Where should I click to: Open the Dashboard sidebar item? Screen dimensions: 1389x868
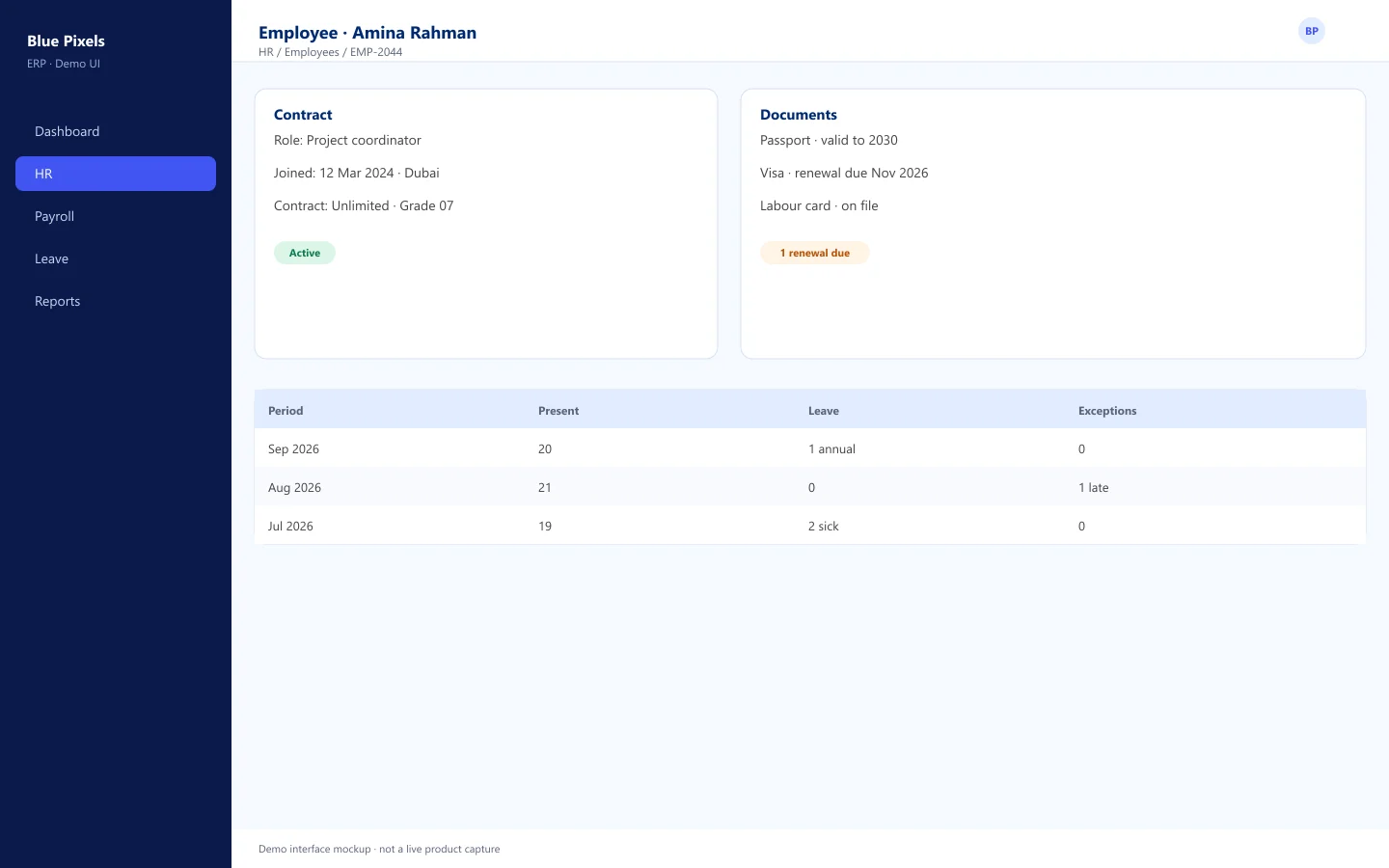pos(116,131)
